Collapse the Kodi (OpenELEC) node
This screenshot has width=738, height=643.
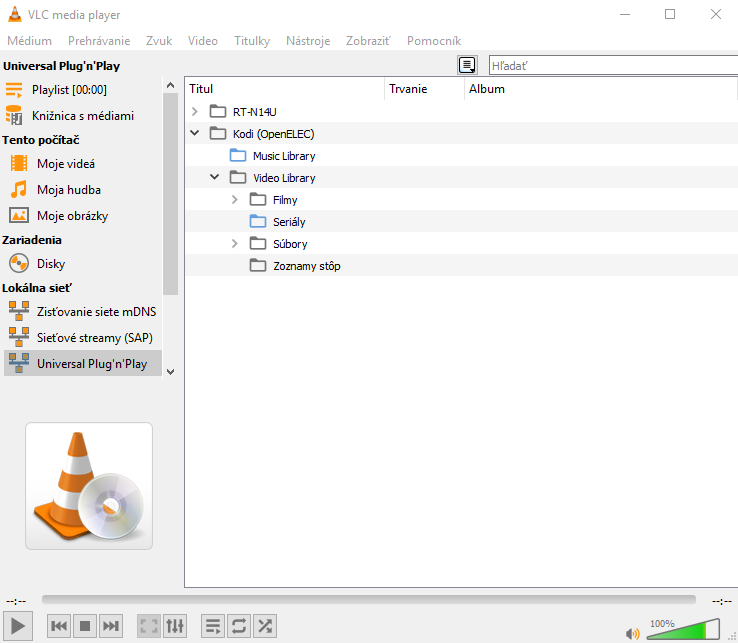point(194,133)
